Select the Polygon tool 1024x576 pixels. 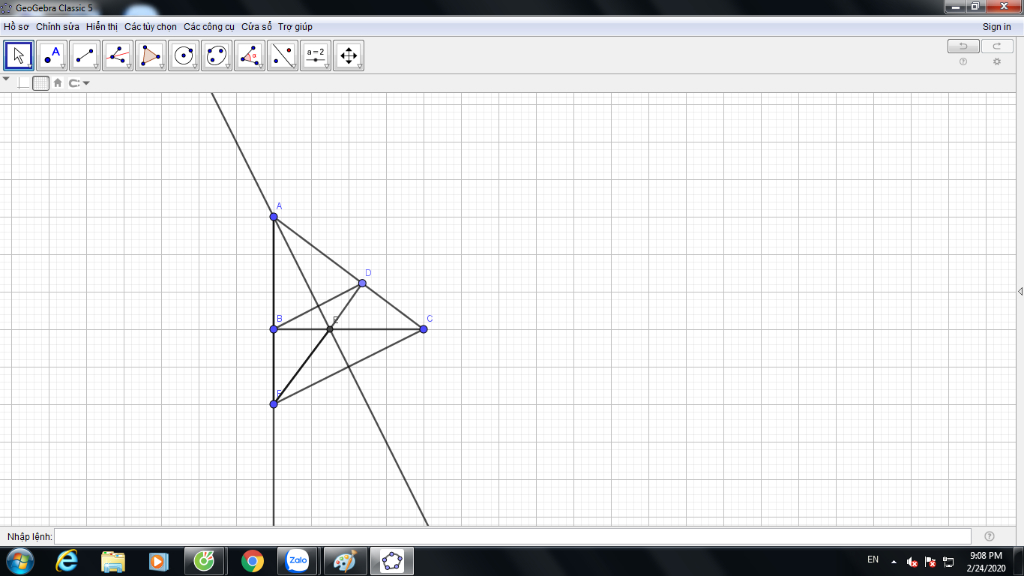coord(151,56)
